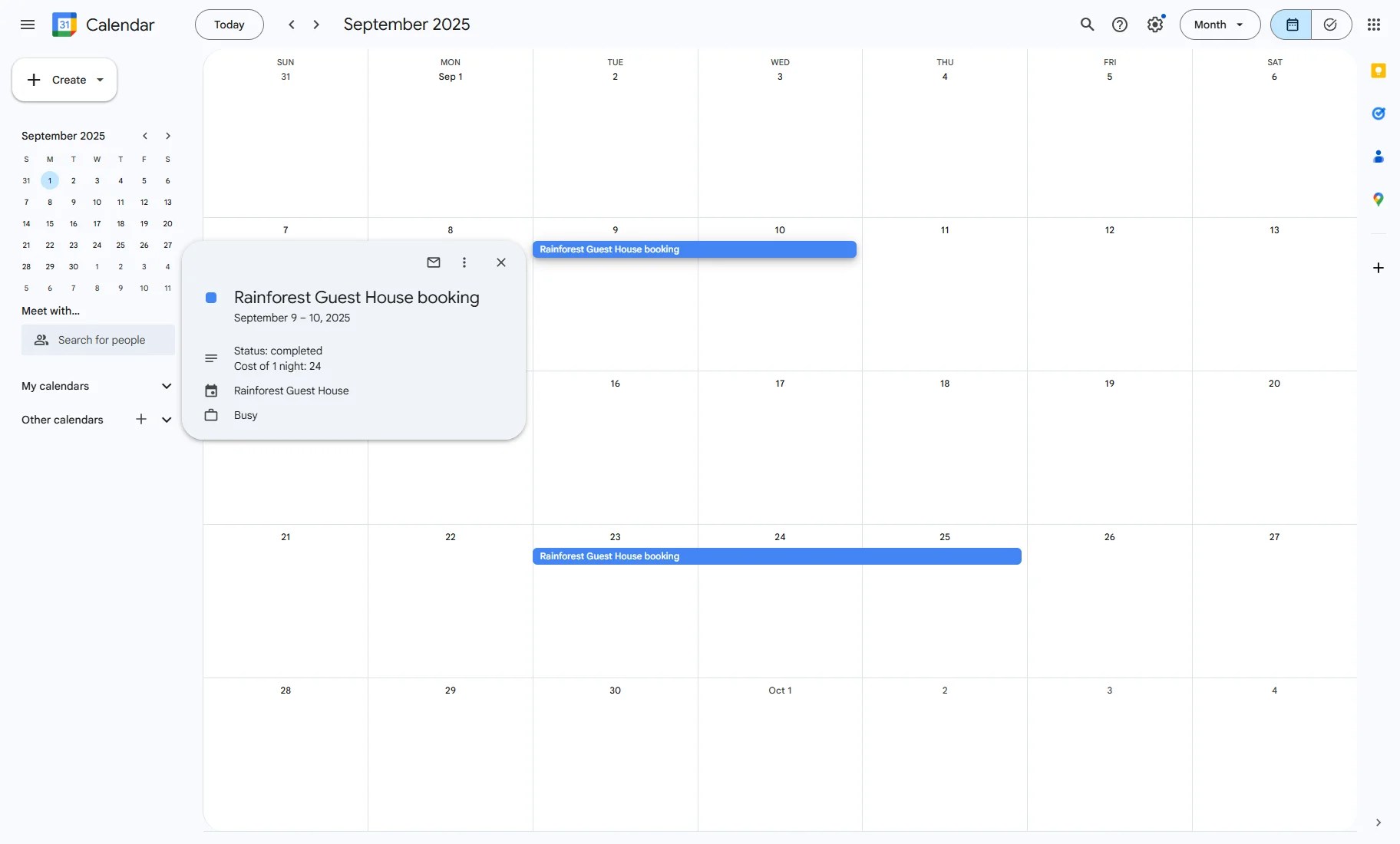The image size is (1400, 844).
Task: Click the search magnifier icon
Action: (x=1087, y=25)
